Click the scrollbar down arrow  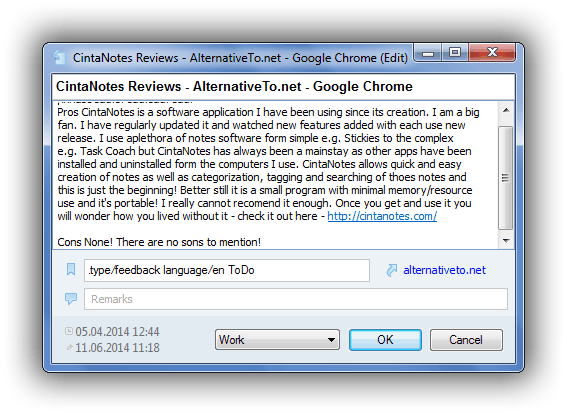506,240
